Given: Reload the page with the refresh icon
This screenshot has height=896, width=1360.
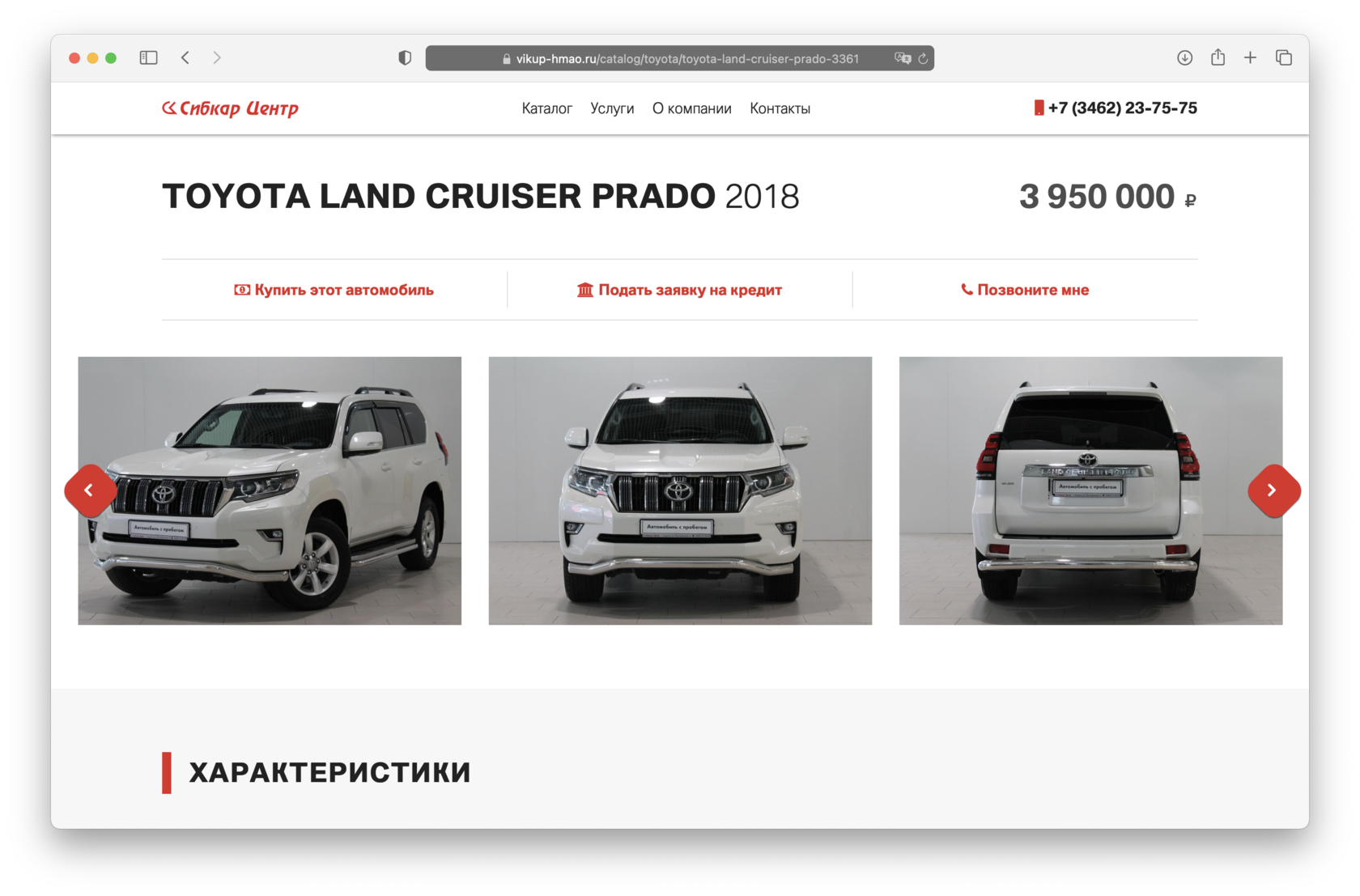Looking at the screenshot, I should pyautogui.click(x=923, y=58).
